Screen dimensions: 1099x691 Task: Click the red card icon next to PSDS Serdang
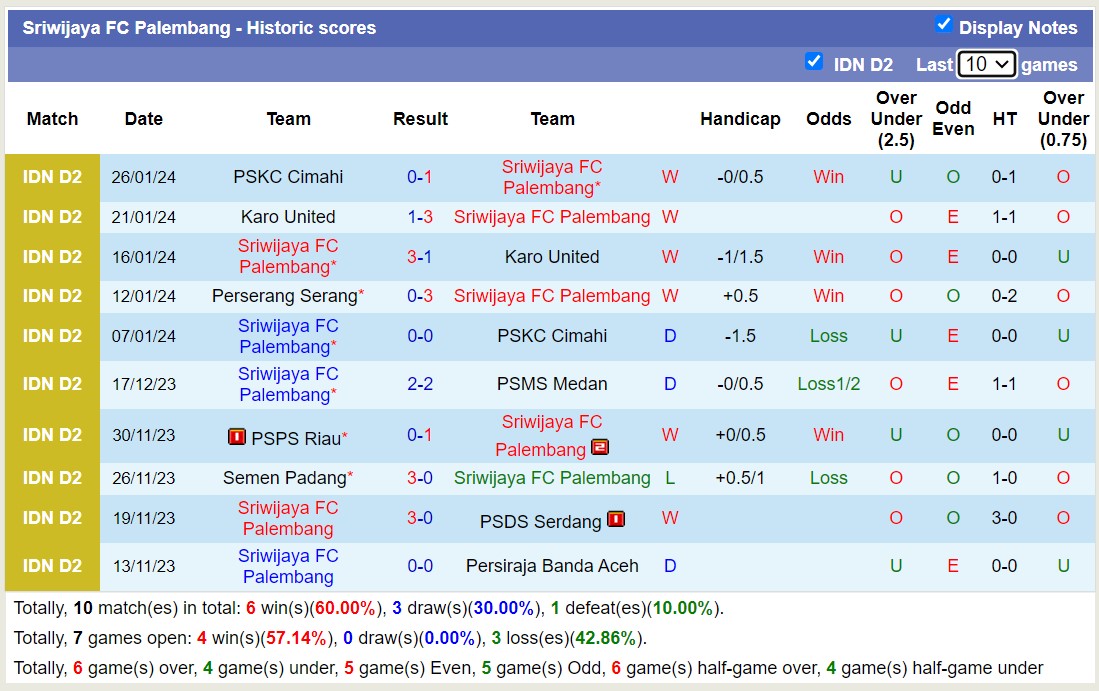click(616, 519)
